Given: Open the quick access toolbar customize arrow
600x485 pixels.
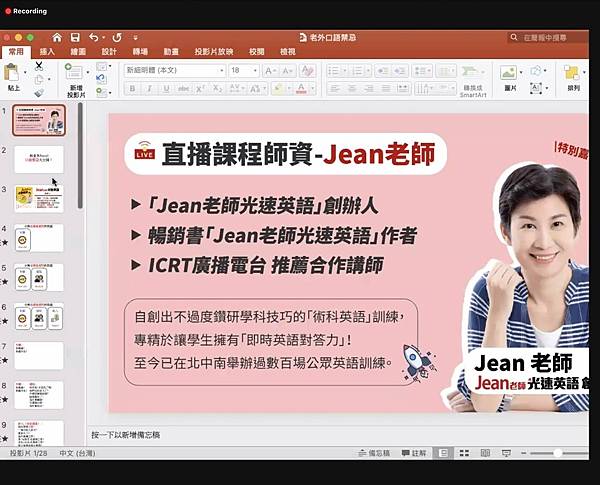Looking at the screenshot, I should tap(135, 38).
